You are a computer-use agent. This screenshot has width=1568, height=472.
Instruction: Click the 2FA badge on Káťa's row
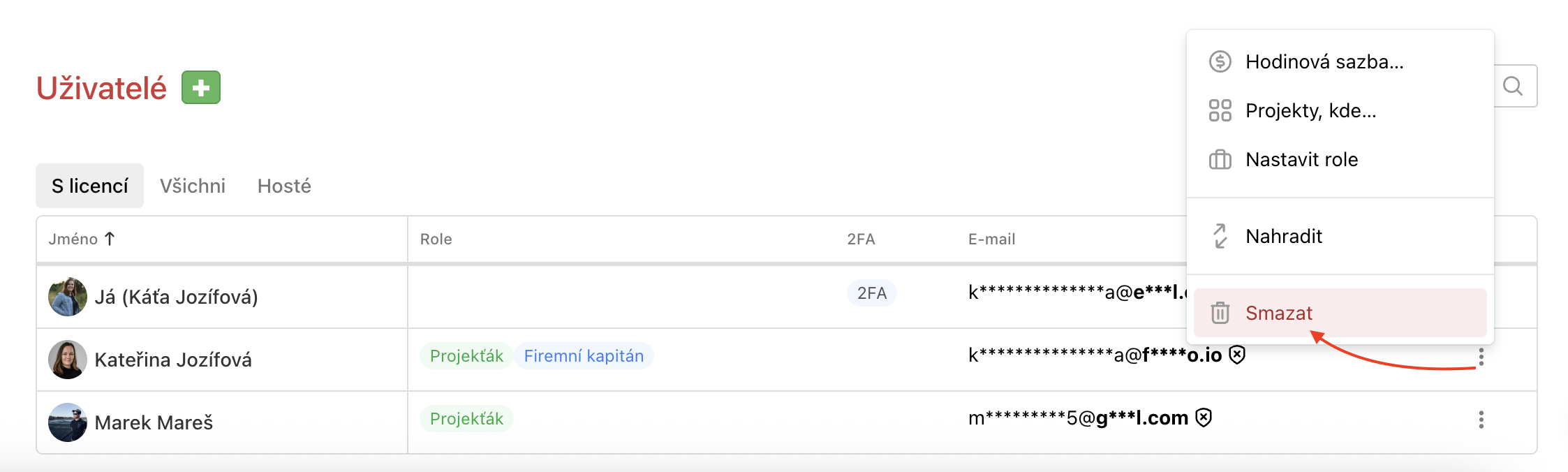(871, 293)
